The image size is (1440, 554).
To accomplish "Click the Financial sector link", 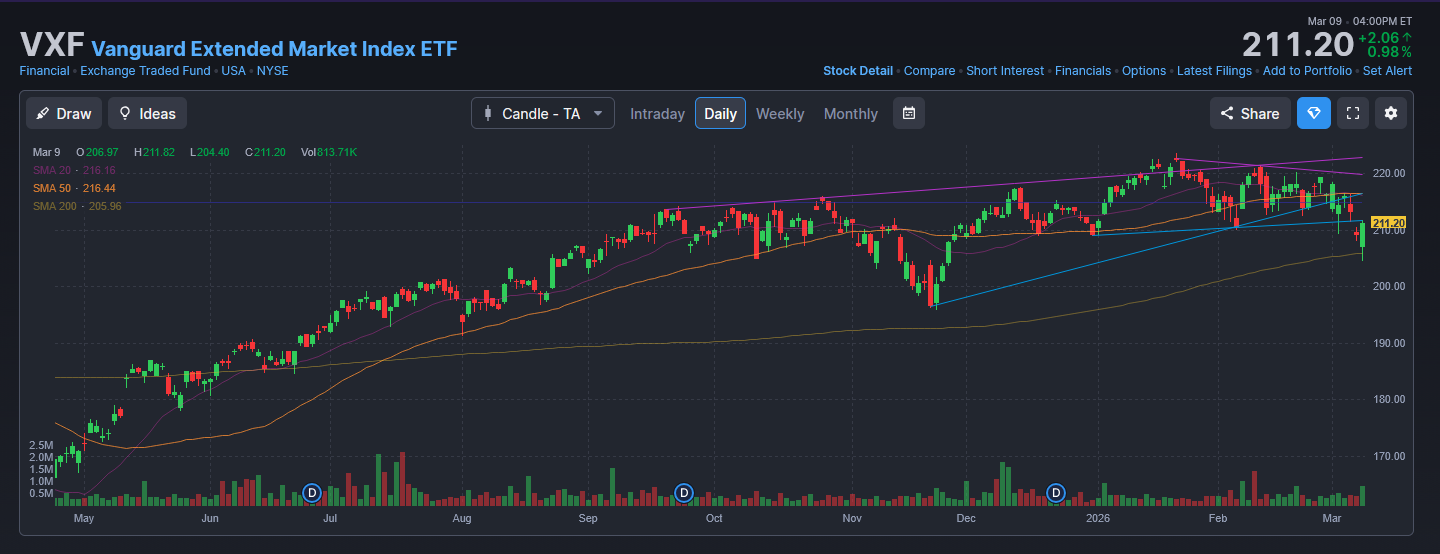I will click(44, 71).
